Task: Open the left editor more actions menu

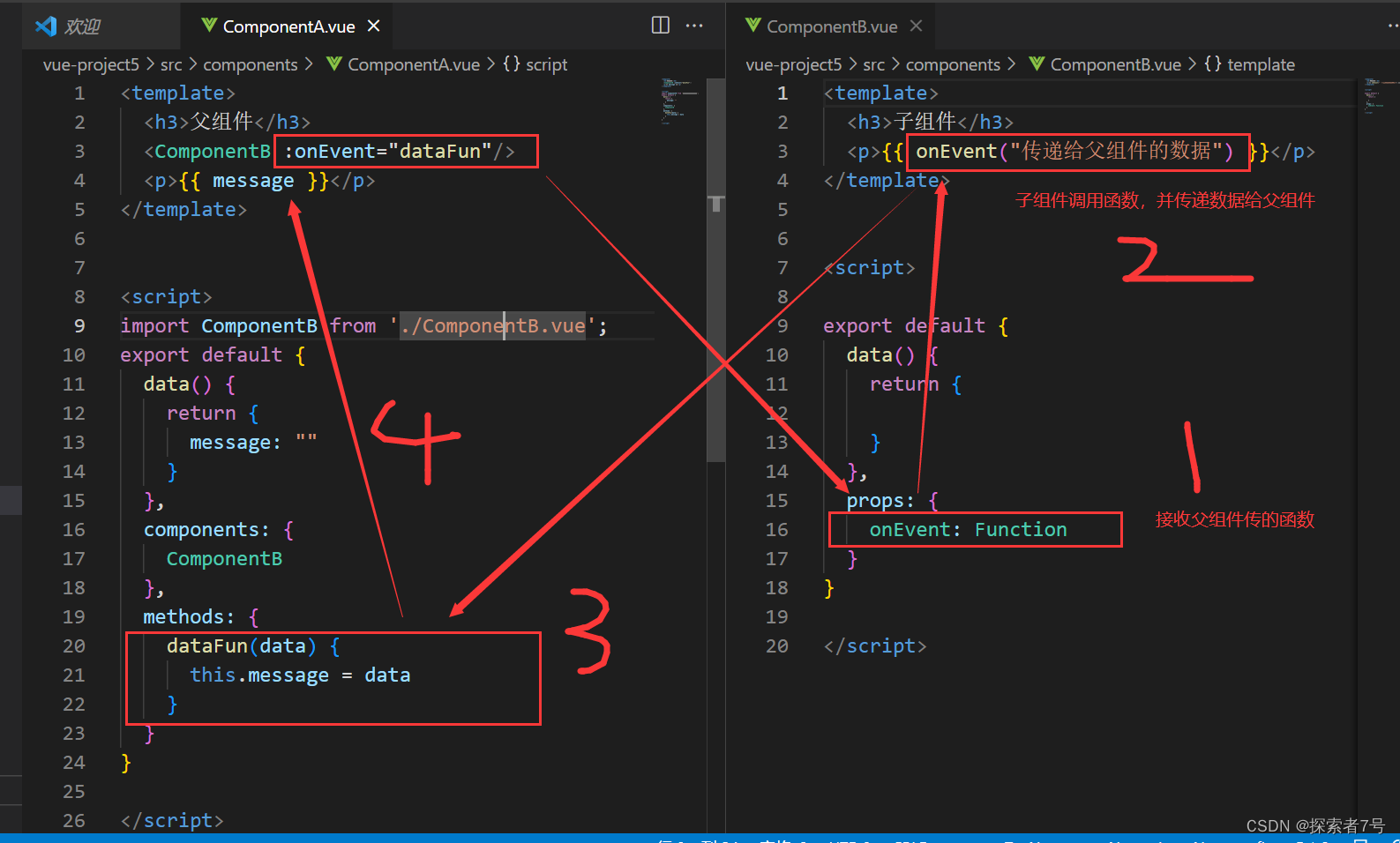Action: pos(694,26)
